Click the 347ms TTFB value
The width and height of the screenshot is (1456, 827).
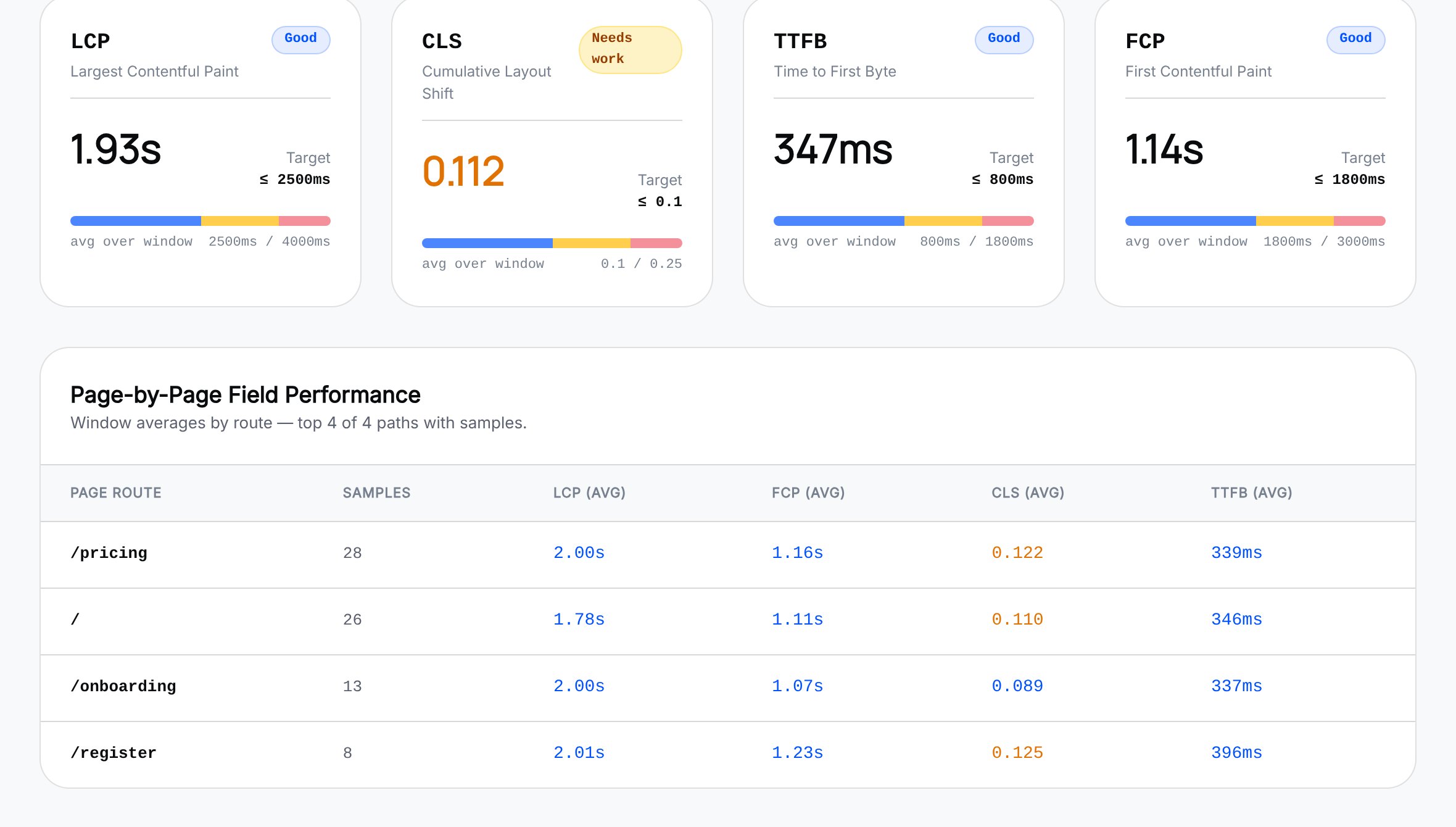click(x=833, y=149)
